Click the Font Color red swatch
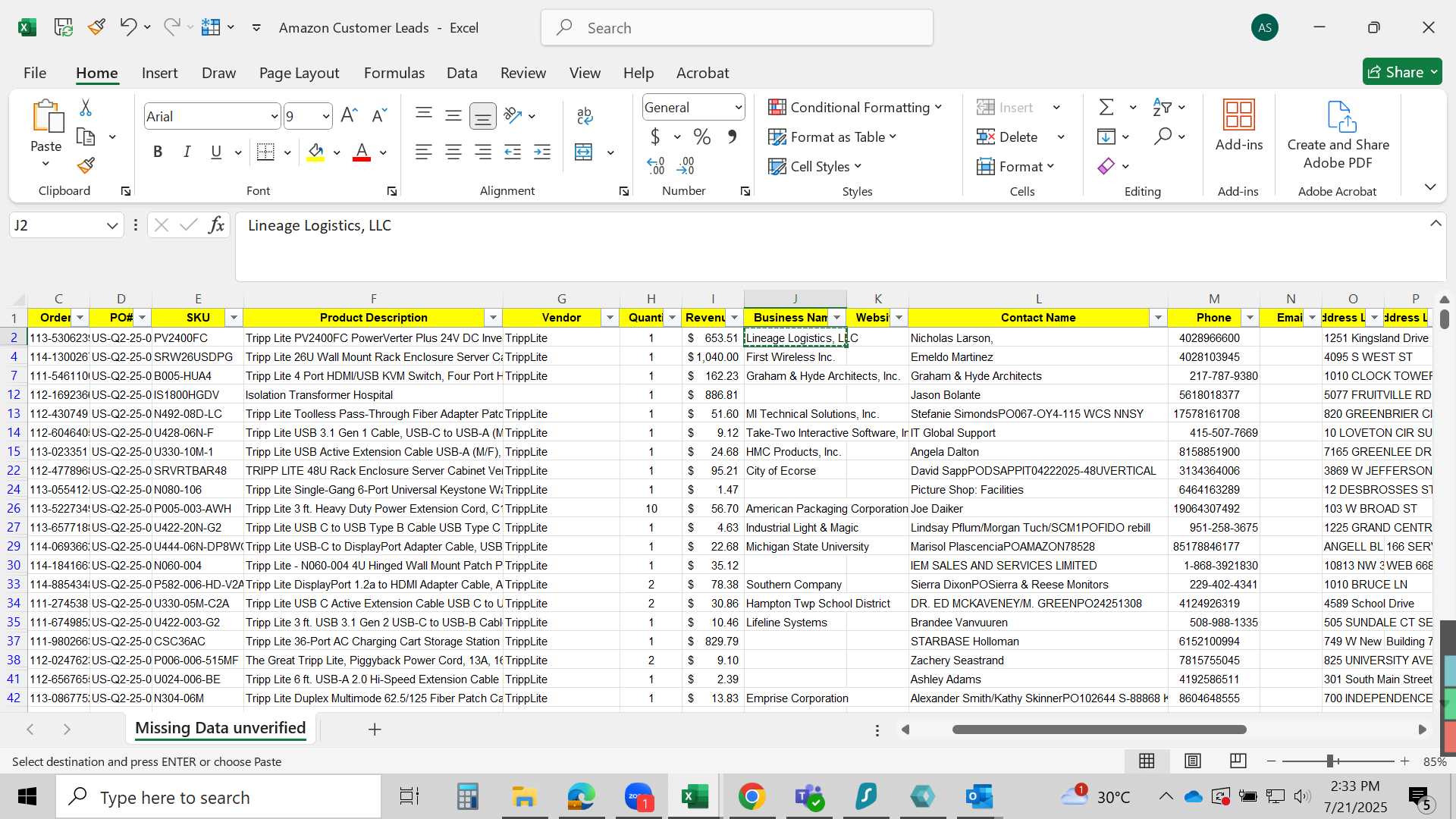Image resolution: width=1456 pixels, height=819 pixels. [362, 152]
